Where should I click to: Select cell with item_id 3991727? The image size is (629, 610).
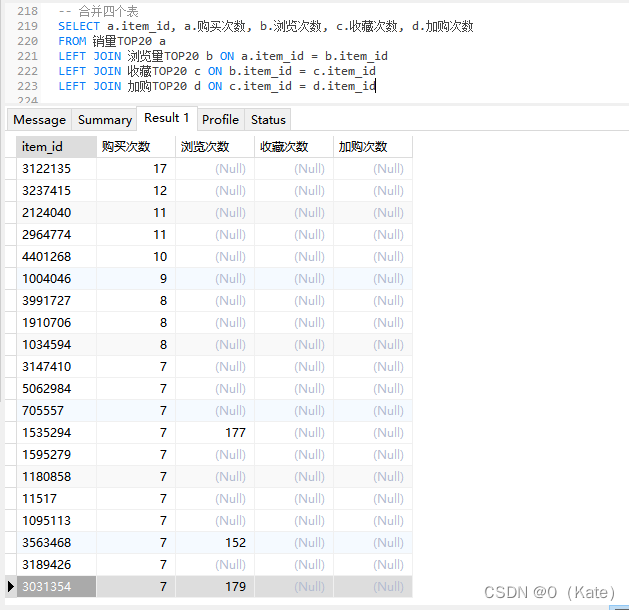click(x=56, y=301)
